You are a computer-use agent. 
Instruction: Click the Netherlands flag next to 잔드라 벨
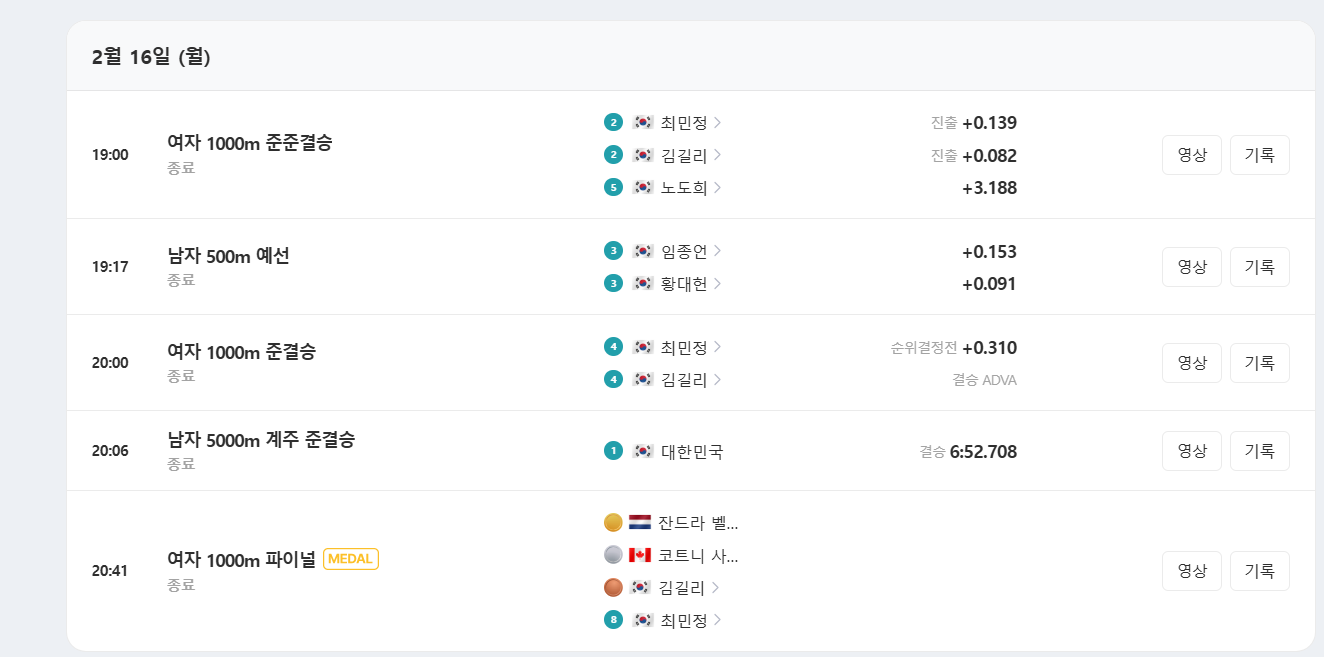[643, 521]
